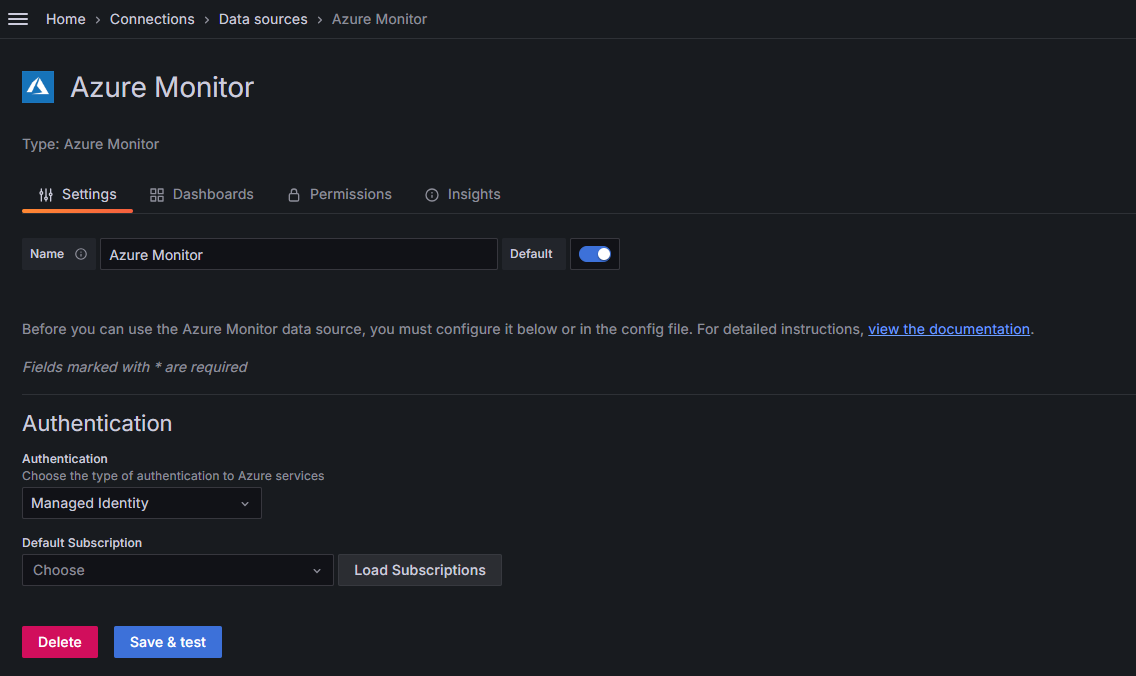The width and height of the screenshot is (1136, 676).
Task: Click the Name input field
Action: (298, 254)
